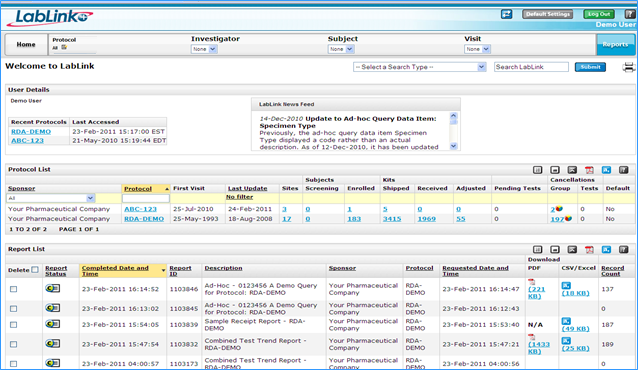Open ABC-123 in Recent Protocols
Screen dimensions: 638x370
[27, 140]
